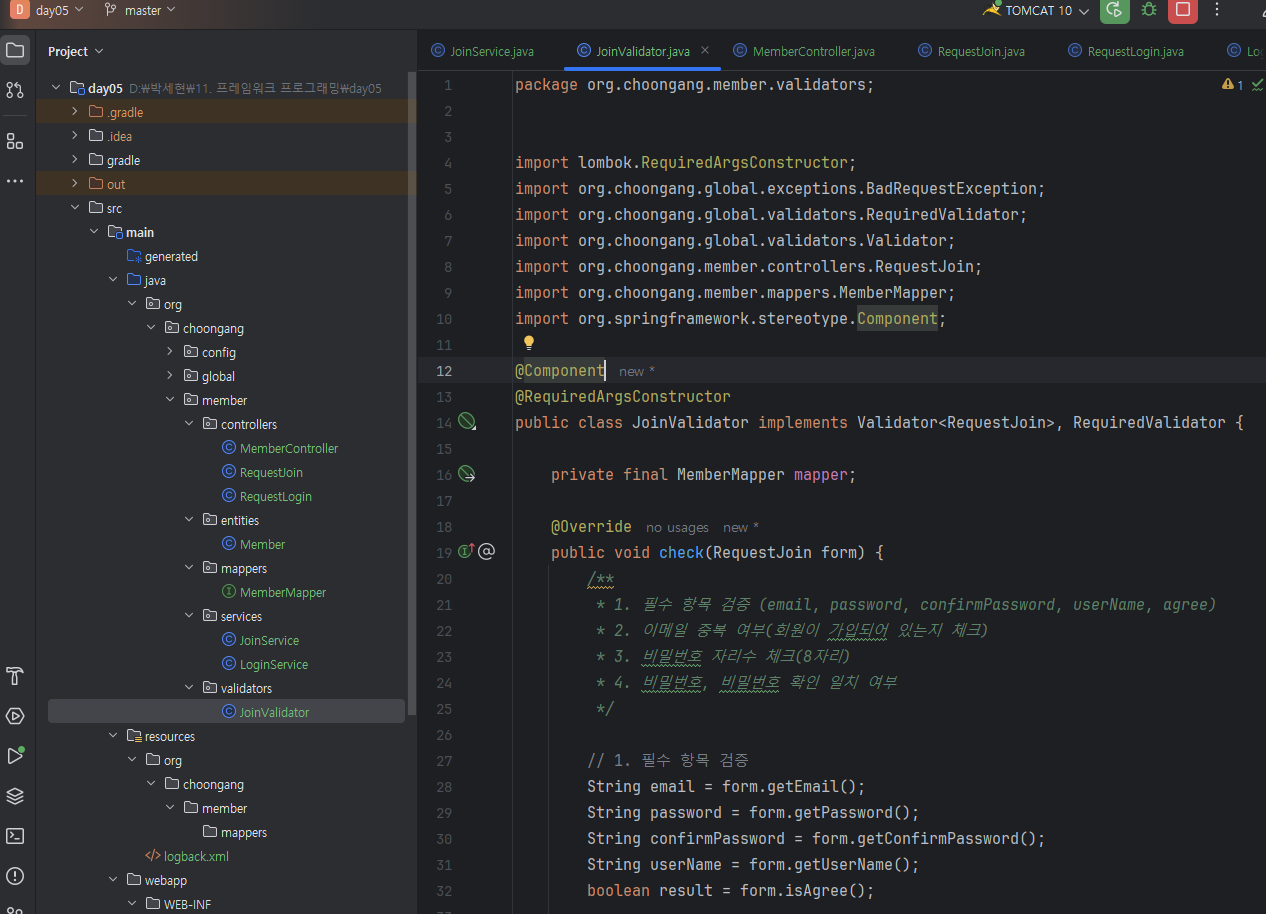Switch to the RequestLogin.java tab
This screenshot has width=1266, height=914.
[x=1126, y=51]
